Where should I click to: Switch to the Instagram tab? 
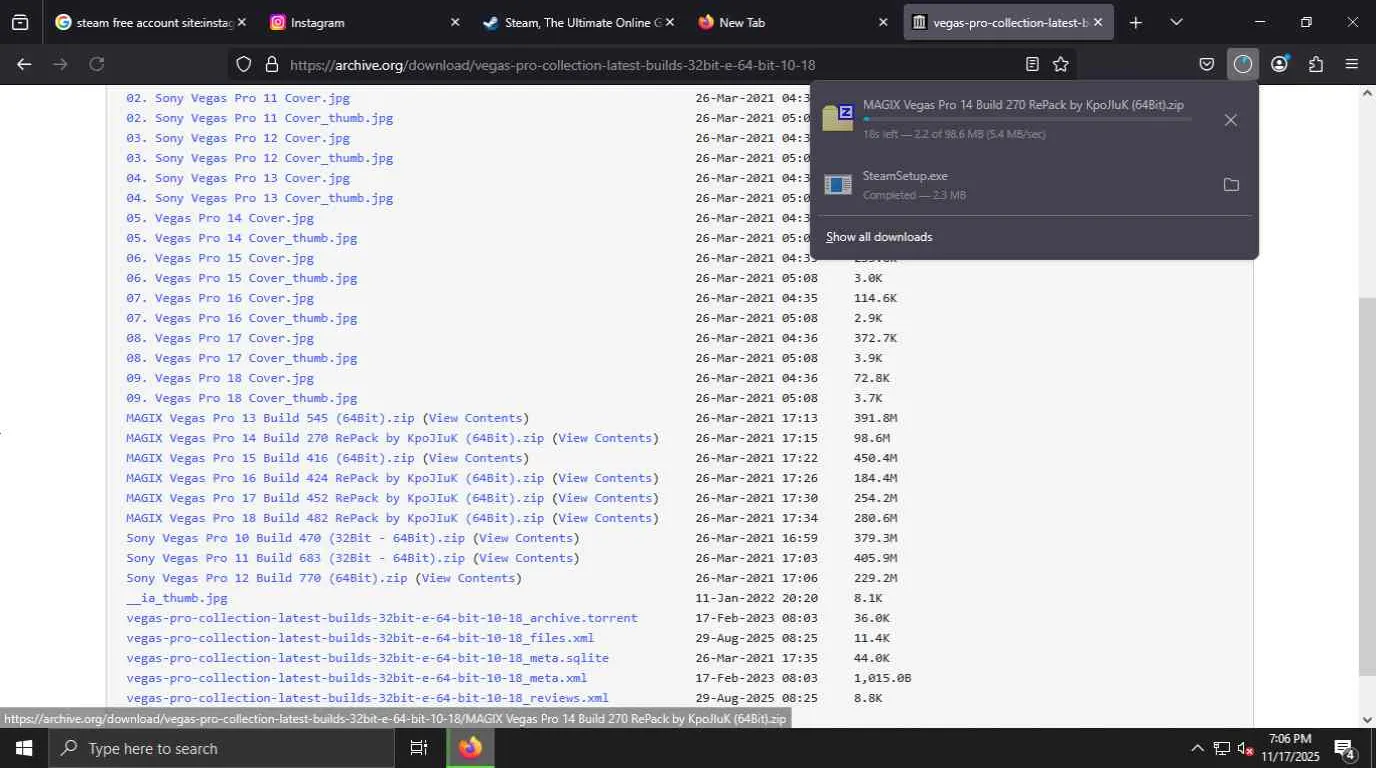(365, 22)
